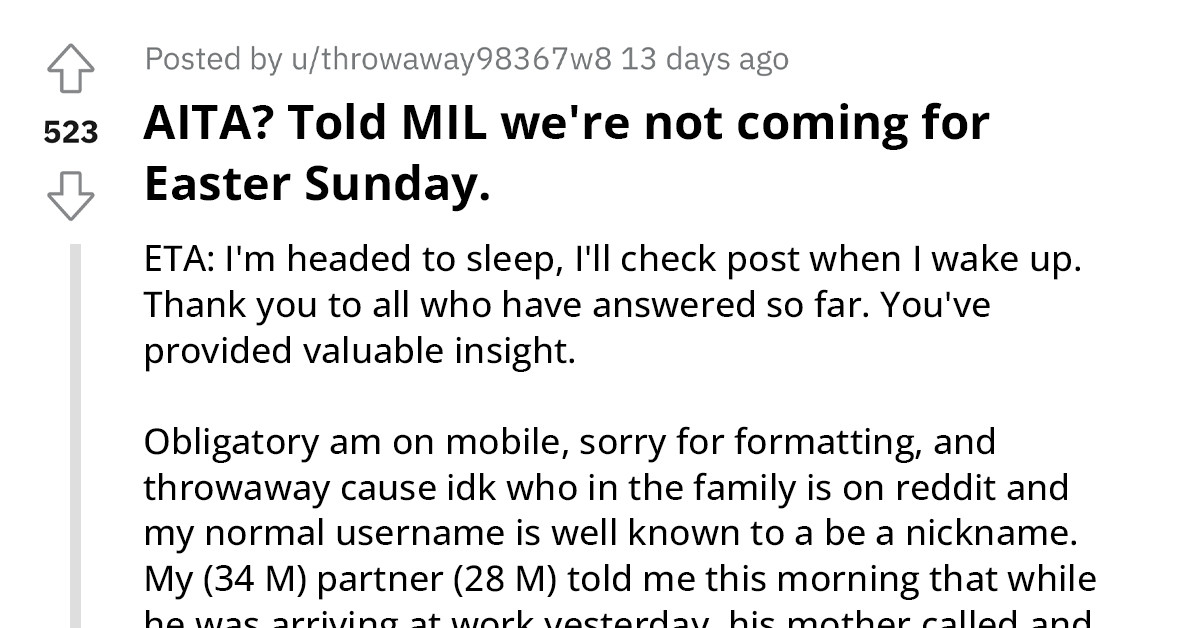Toggle vote state by clicking the up arrow
This screenshot has width=1200, height=628.
[69, 68]
